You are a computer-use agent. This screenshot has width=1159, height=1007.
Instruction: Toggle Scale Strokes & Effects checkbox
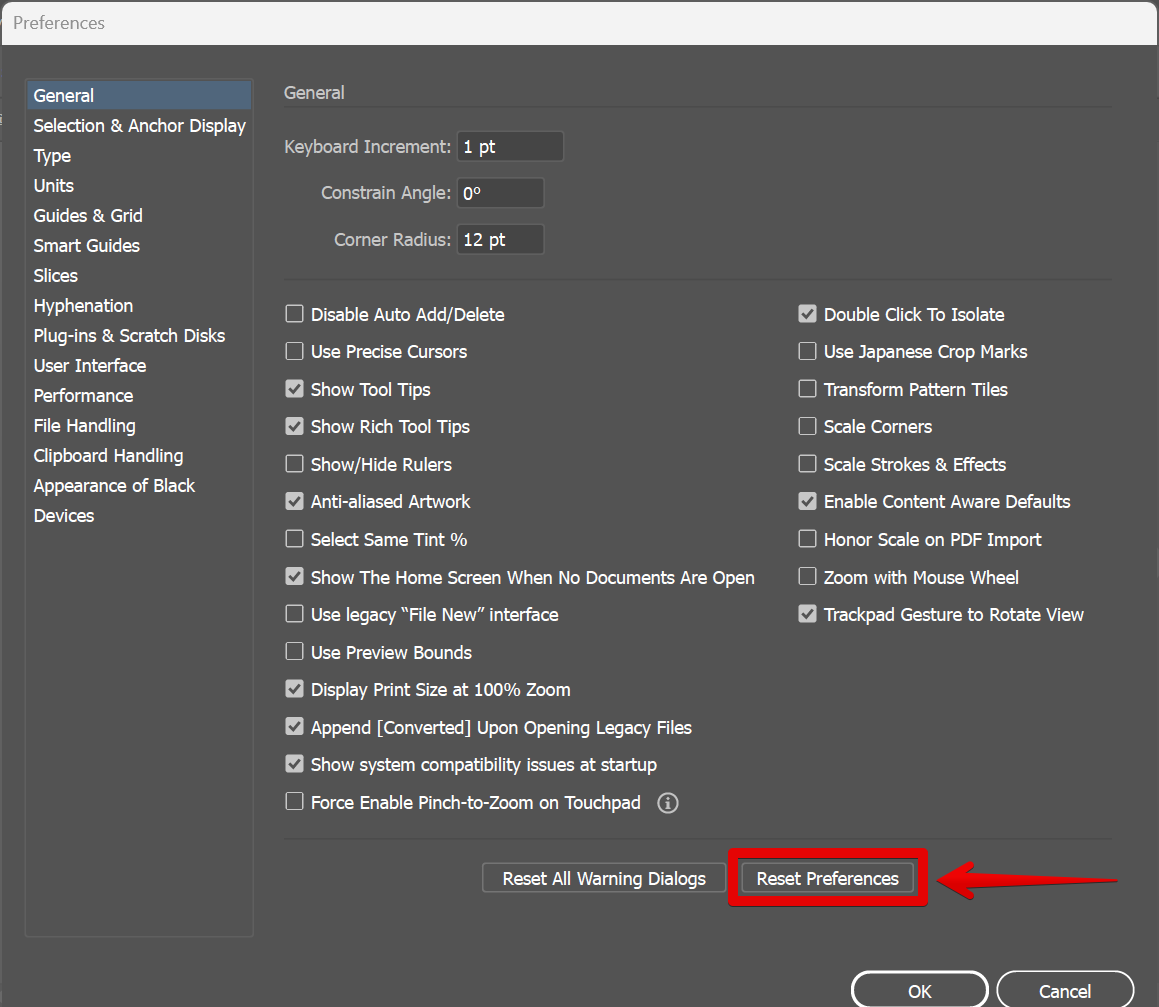[x=807, y=464]
